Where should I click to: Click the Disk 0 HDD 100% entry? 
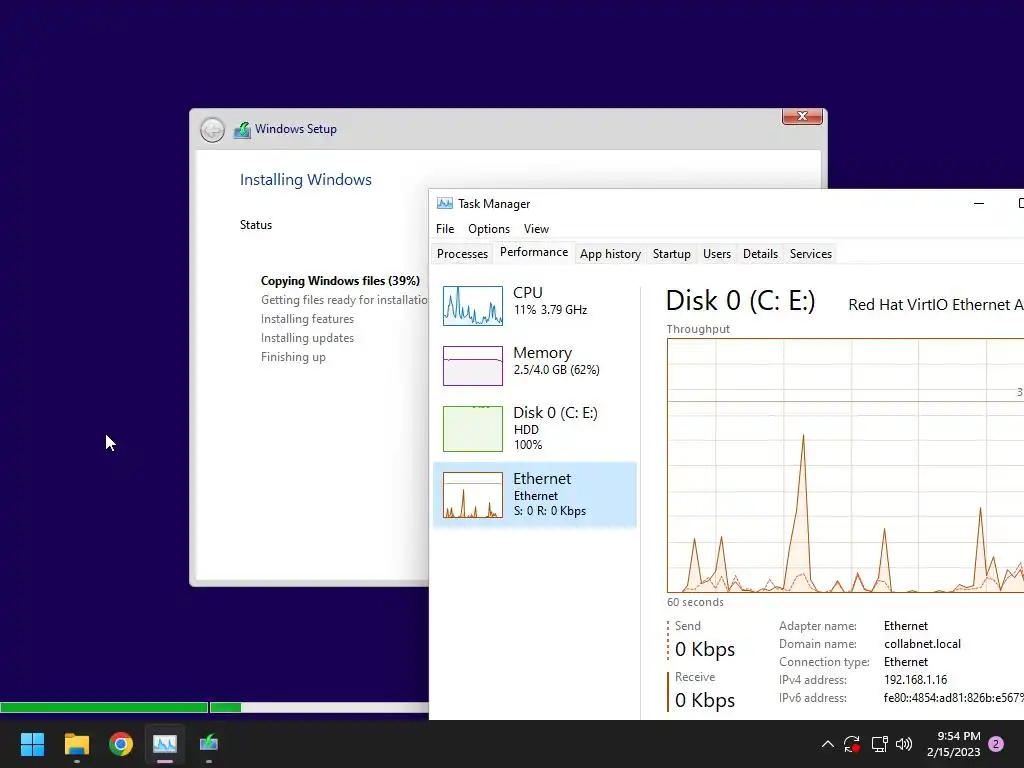click(x=535, y=429)
